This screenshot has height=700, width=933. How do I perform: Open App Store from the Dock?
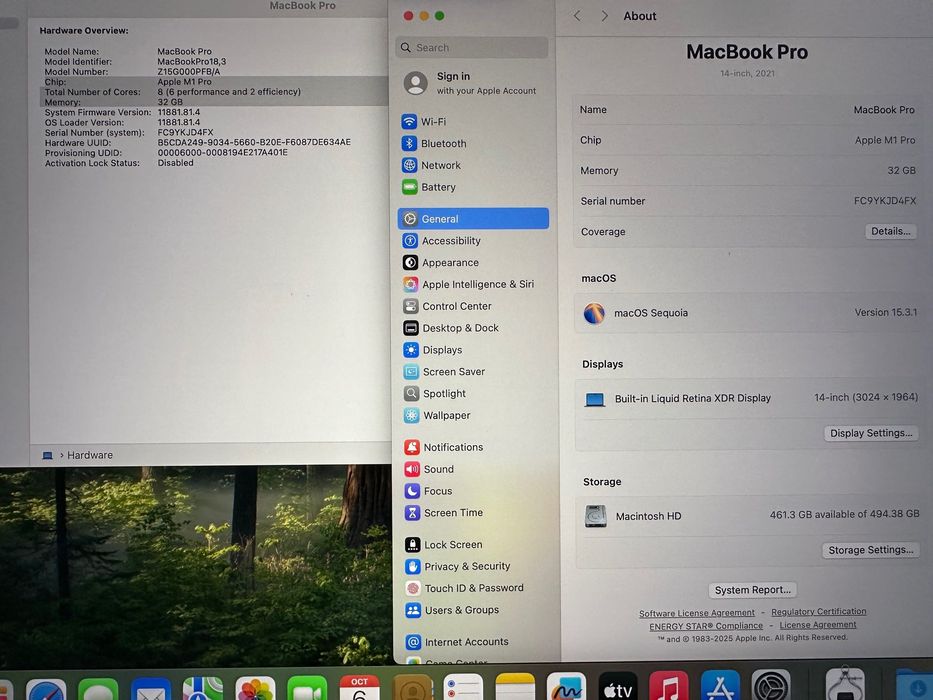tap(721, 687)
